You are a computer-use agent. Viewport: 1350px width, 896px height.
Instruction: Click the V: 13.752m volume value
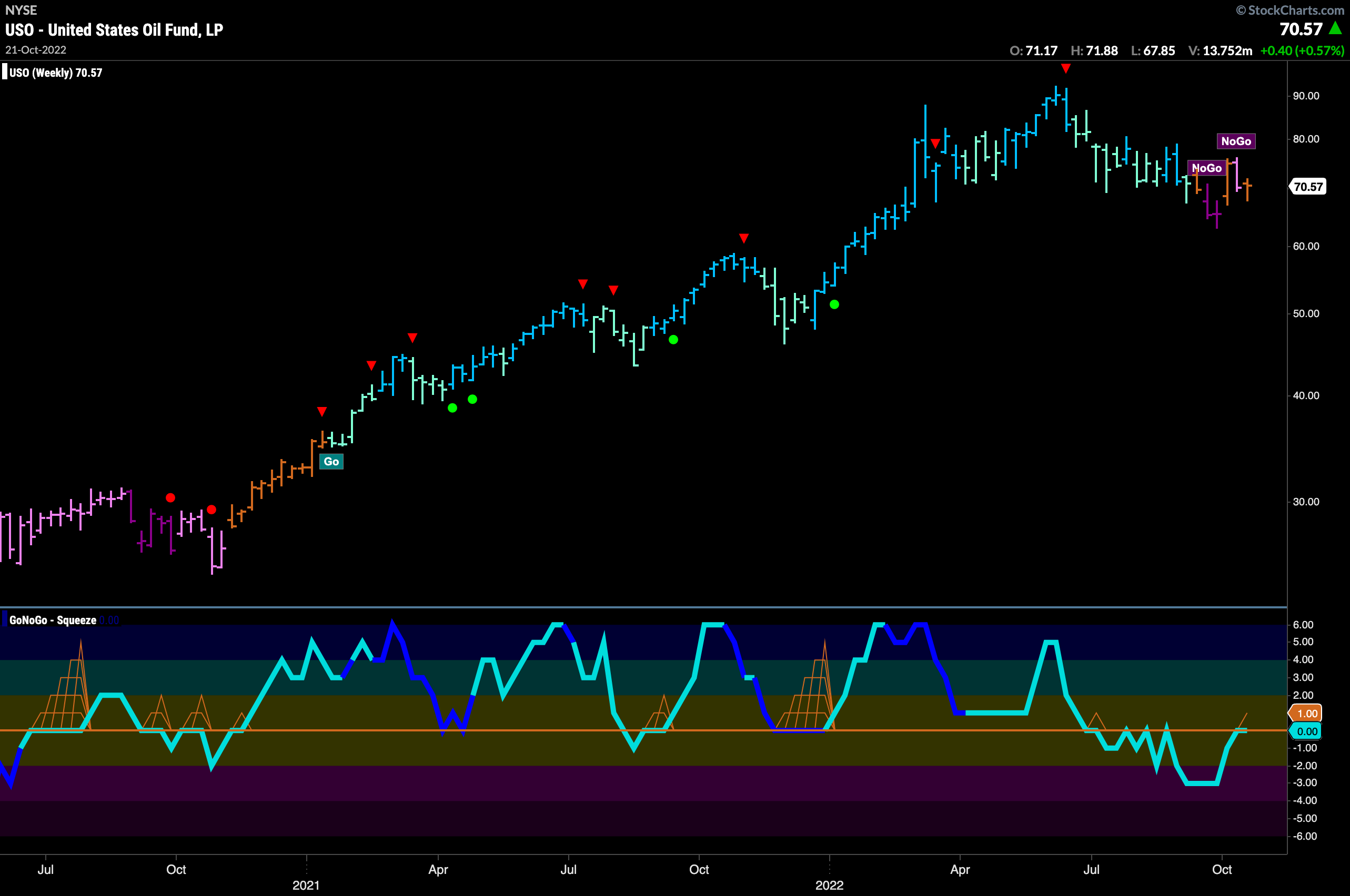pyautogui.click(x=1220, y=51)
